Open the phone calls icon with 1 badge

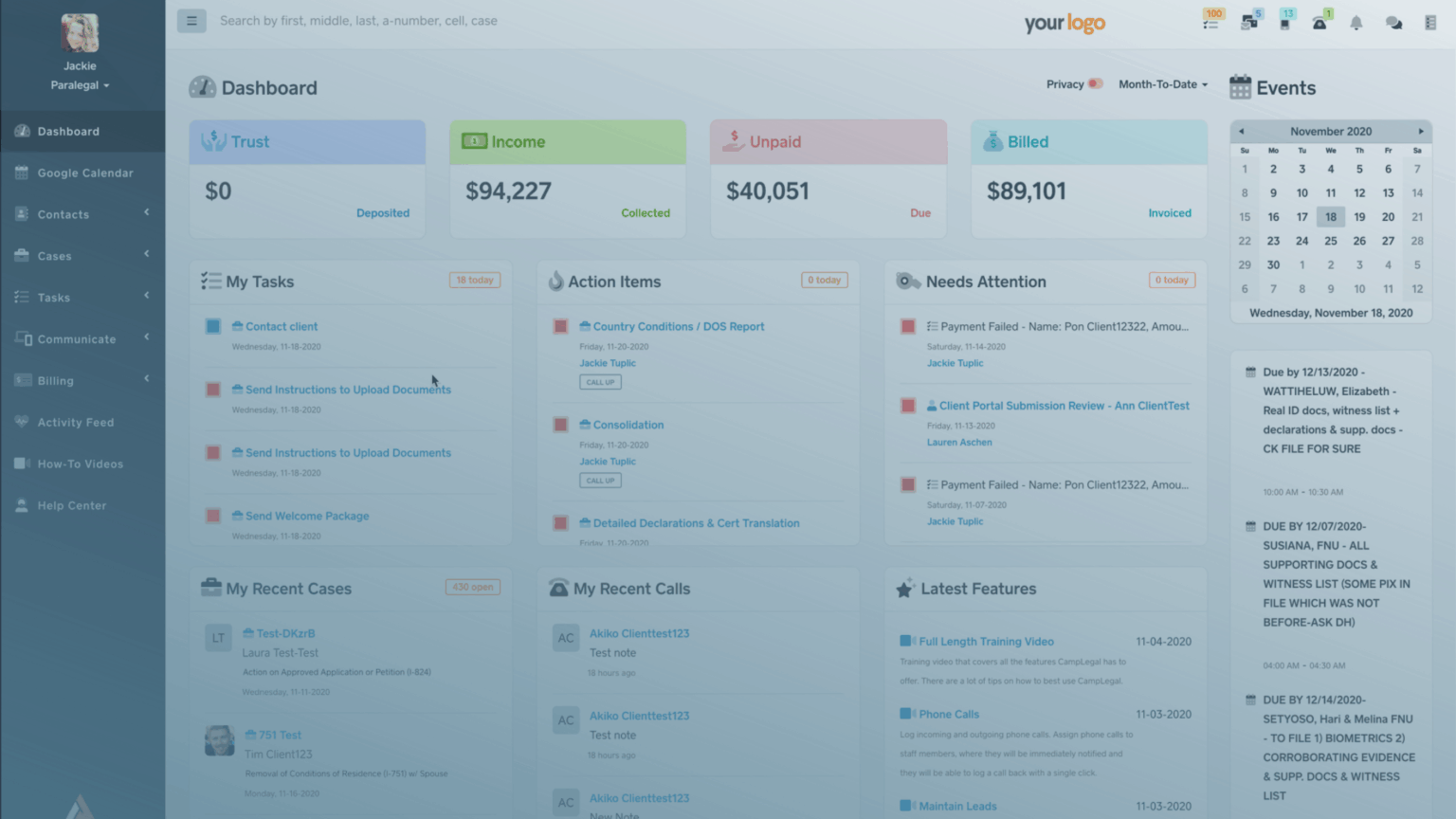coord(1319,21)
